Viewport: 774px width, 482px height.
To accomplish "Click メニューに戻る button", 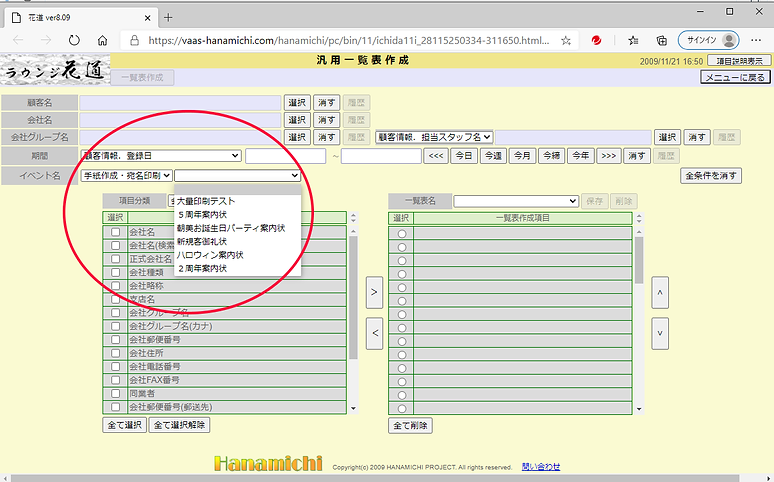I will [x=735, y=77].
